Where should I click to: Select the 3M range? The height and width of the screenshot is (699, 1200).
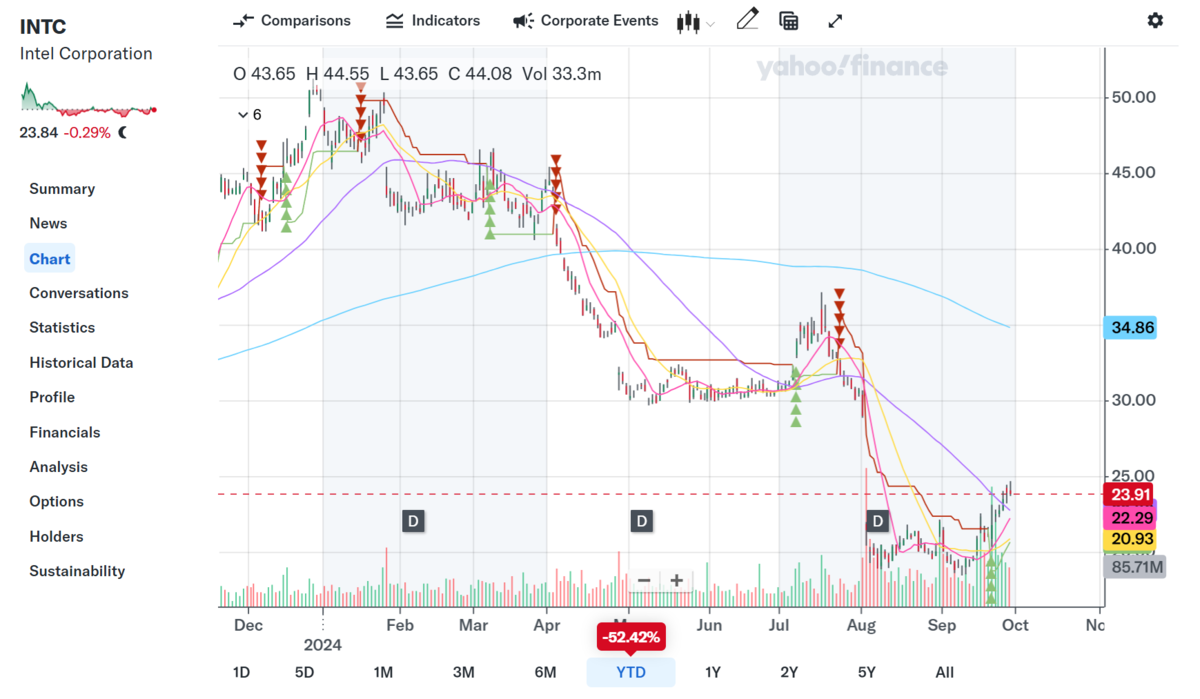click(463, 672)
